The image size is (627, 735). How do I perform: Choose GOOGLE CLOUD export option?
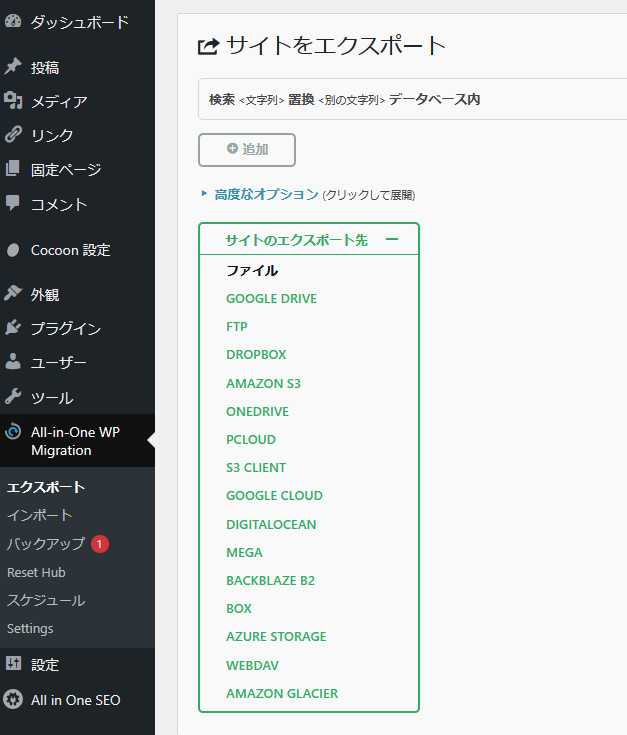point(274,496)
